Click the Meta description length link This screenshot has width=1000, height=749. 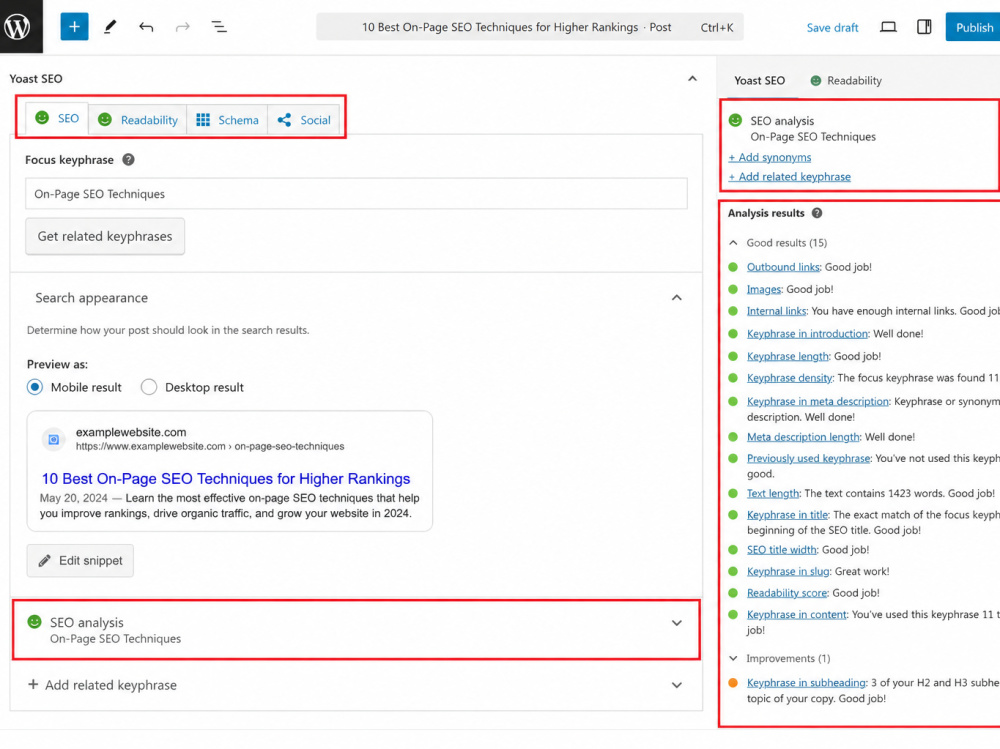tap(803, 437)
